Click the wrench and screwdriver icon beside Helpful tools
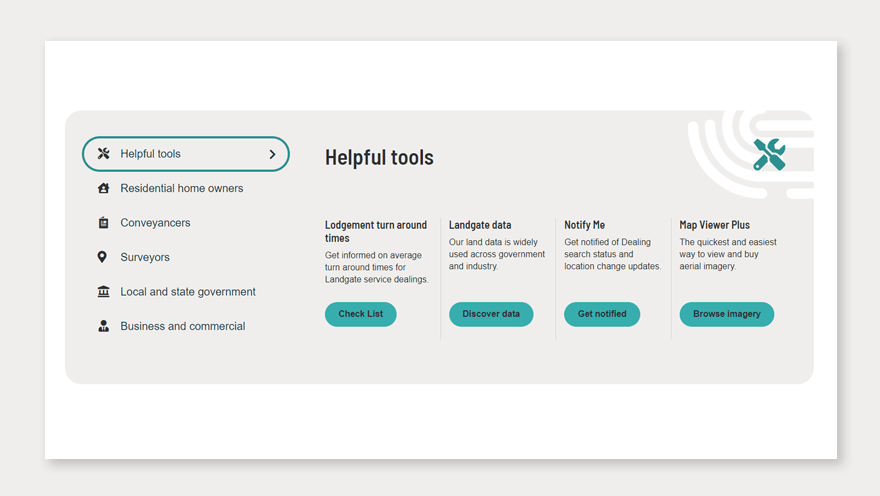This screenshot has width=880, height=496. pyautogui.click(x=103, y=154)
